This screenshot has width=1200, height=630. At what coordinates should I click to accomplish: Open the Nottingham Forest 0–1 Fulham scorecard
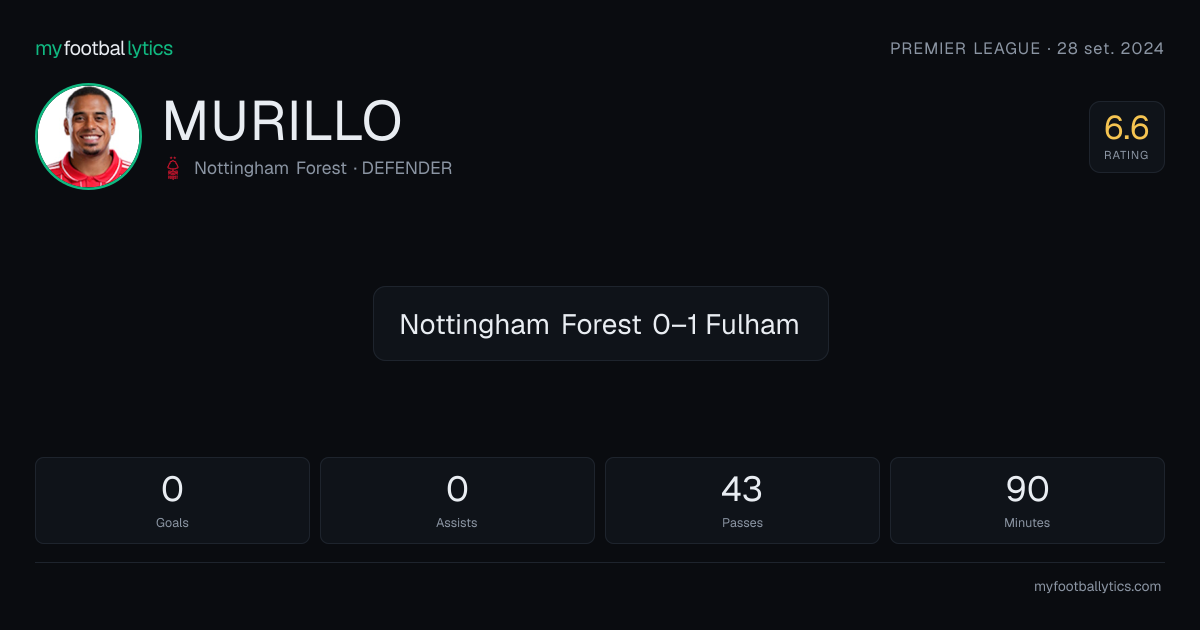tap(600, 324)
